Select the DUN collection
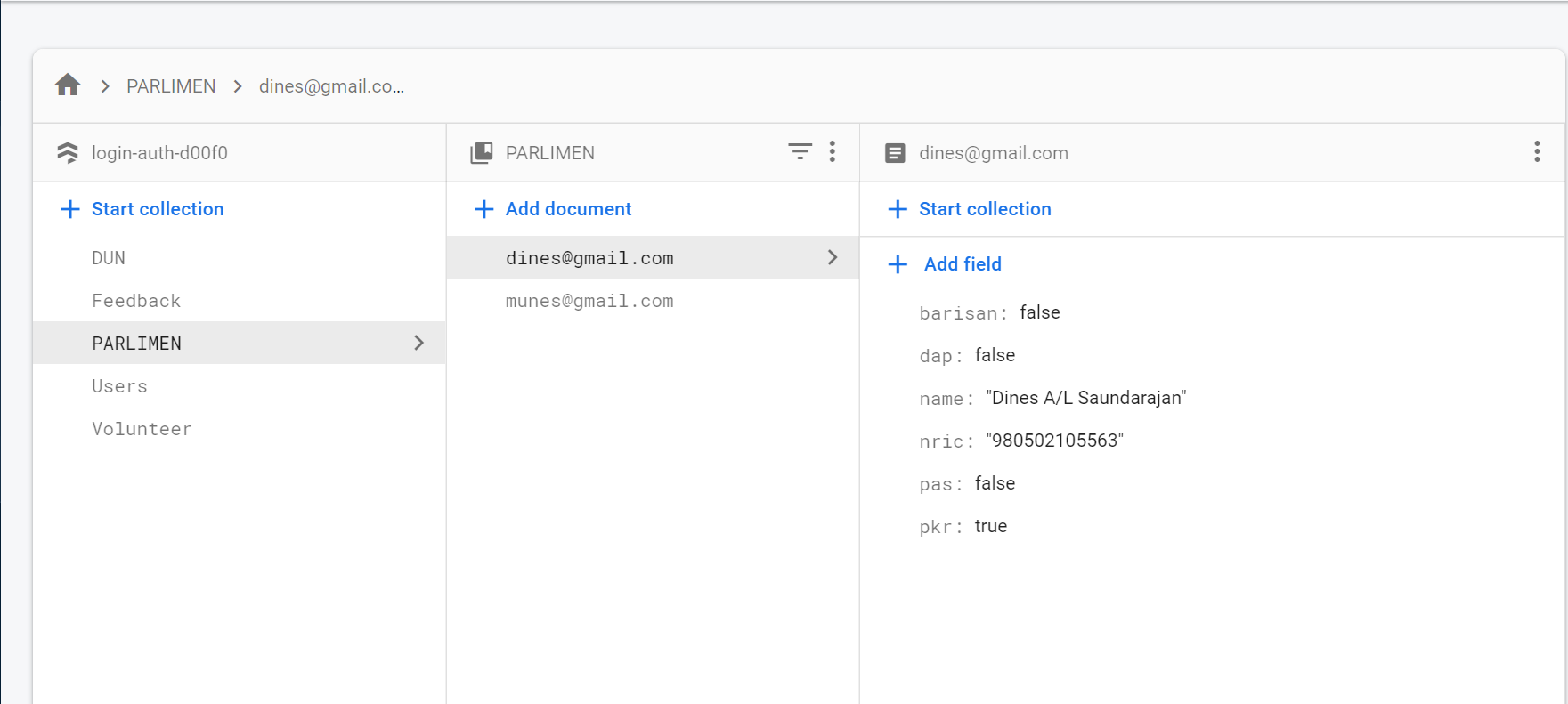 point(239,258)
